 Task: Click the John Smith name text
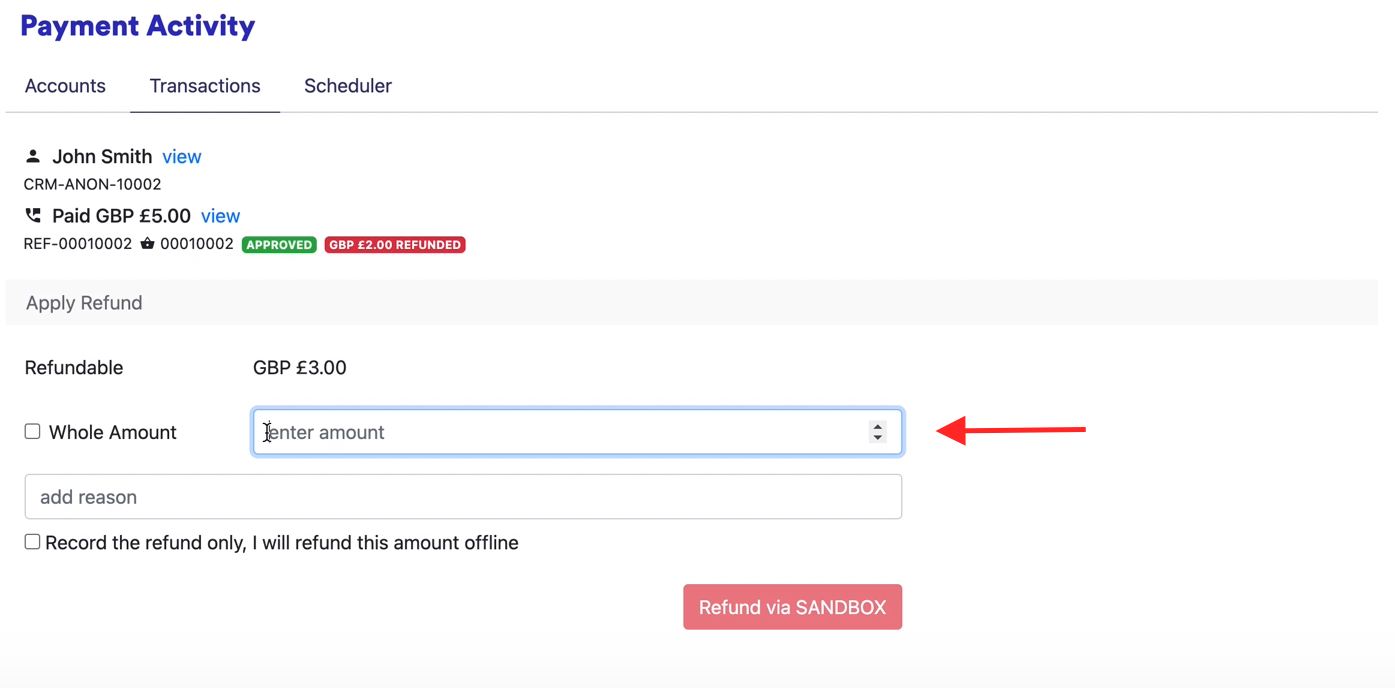tap(102, 156)
